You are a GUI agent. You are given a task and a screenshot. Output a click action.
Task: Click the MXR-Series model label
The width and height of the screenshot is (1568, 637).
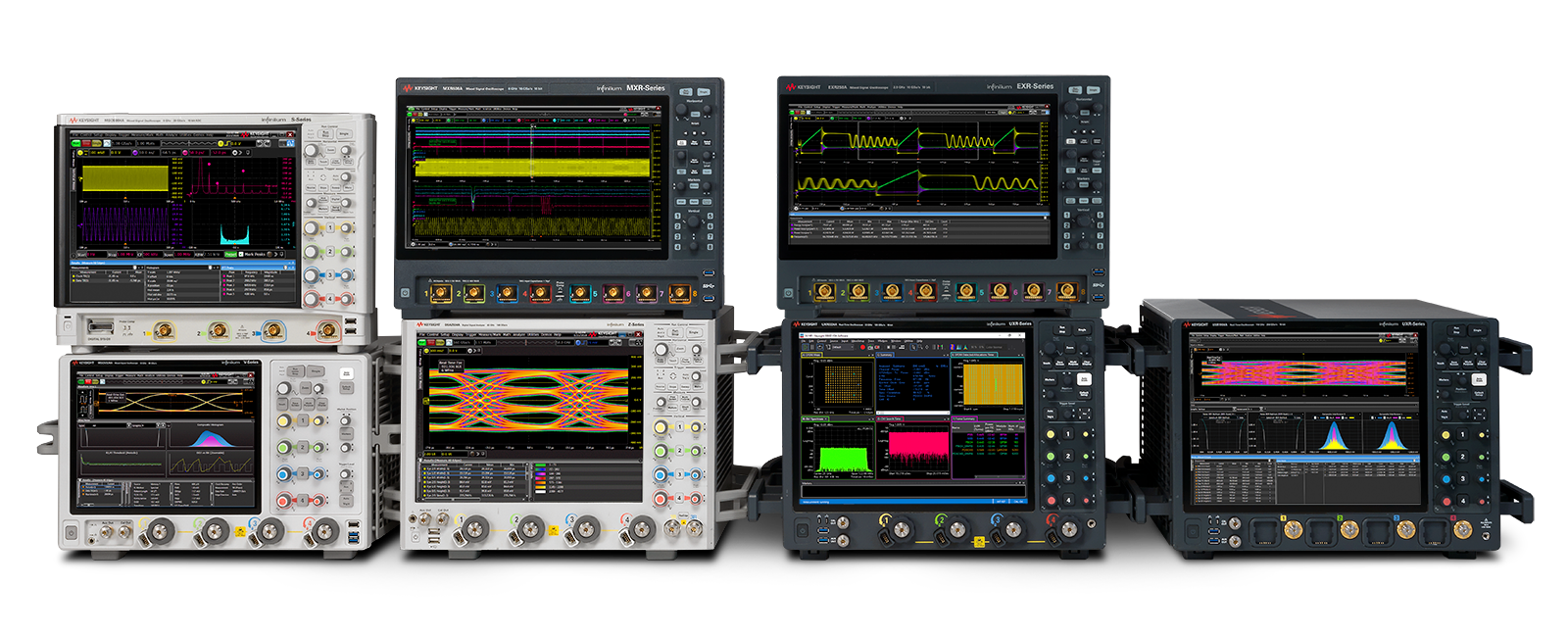[645, 88]
